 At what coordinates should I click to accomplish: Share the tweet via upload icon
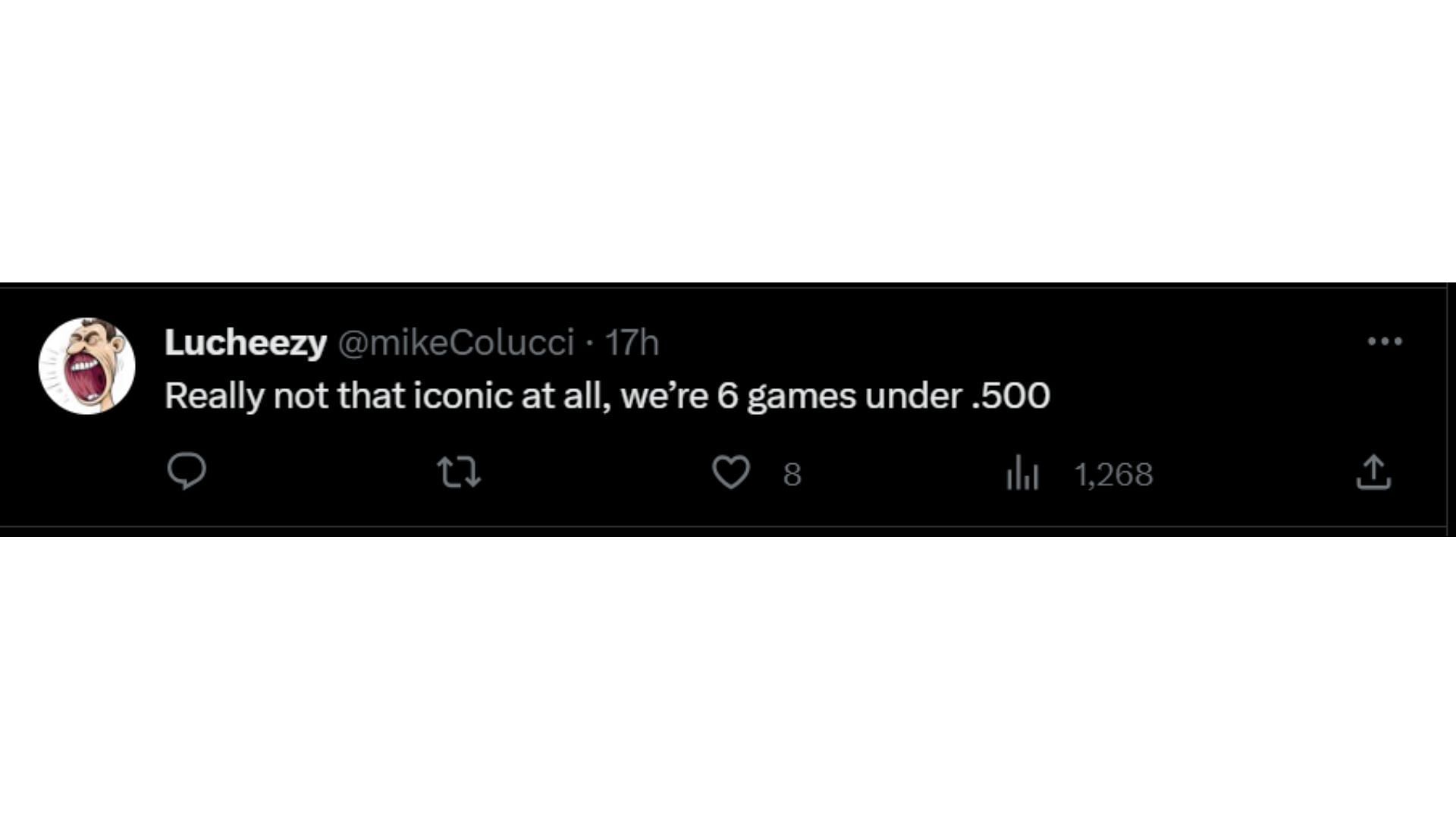tap(1373, 472)
